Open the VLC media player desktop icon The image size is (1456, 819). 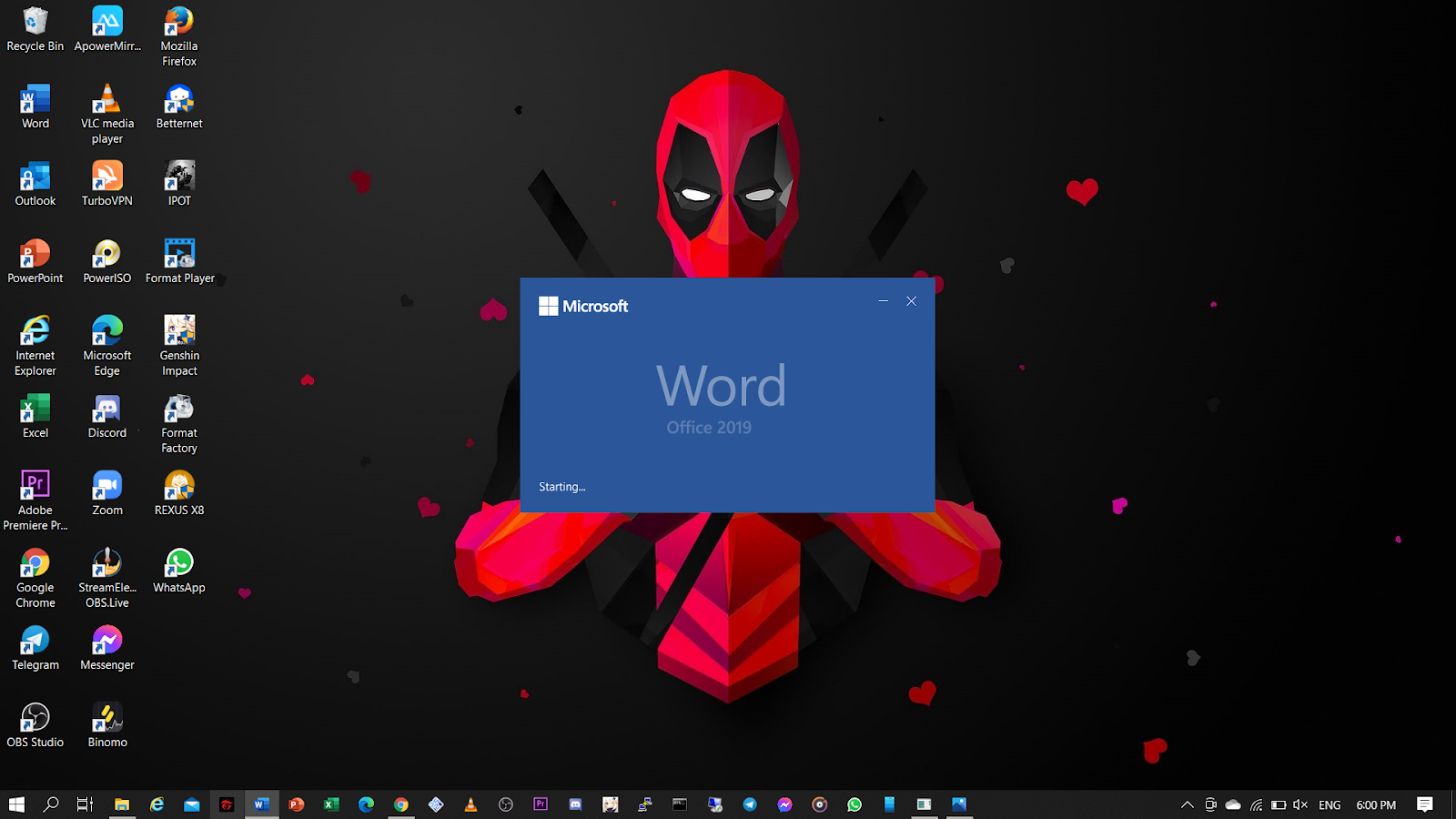coord(107,114)
